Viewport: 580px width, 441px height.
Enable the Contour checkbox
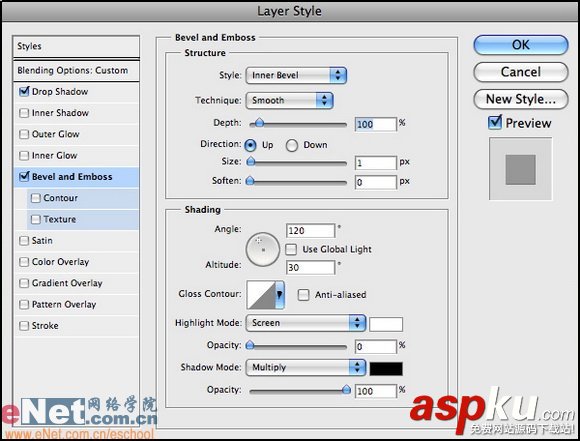(36, 198)
